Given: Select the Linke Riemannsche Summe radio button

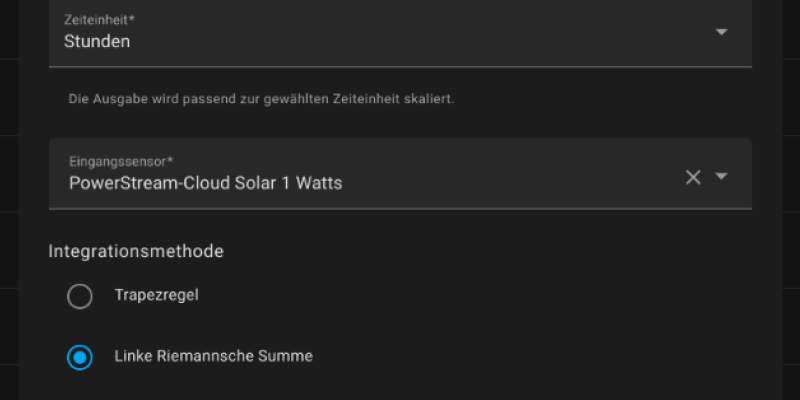Looking at the screenshot, I should pyautogui.click(x=80, y=357).
